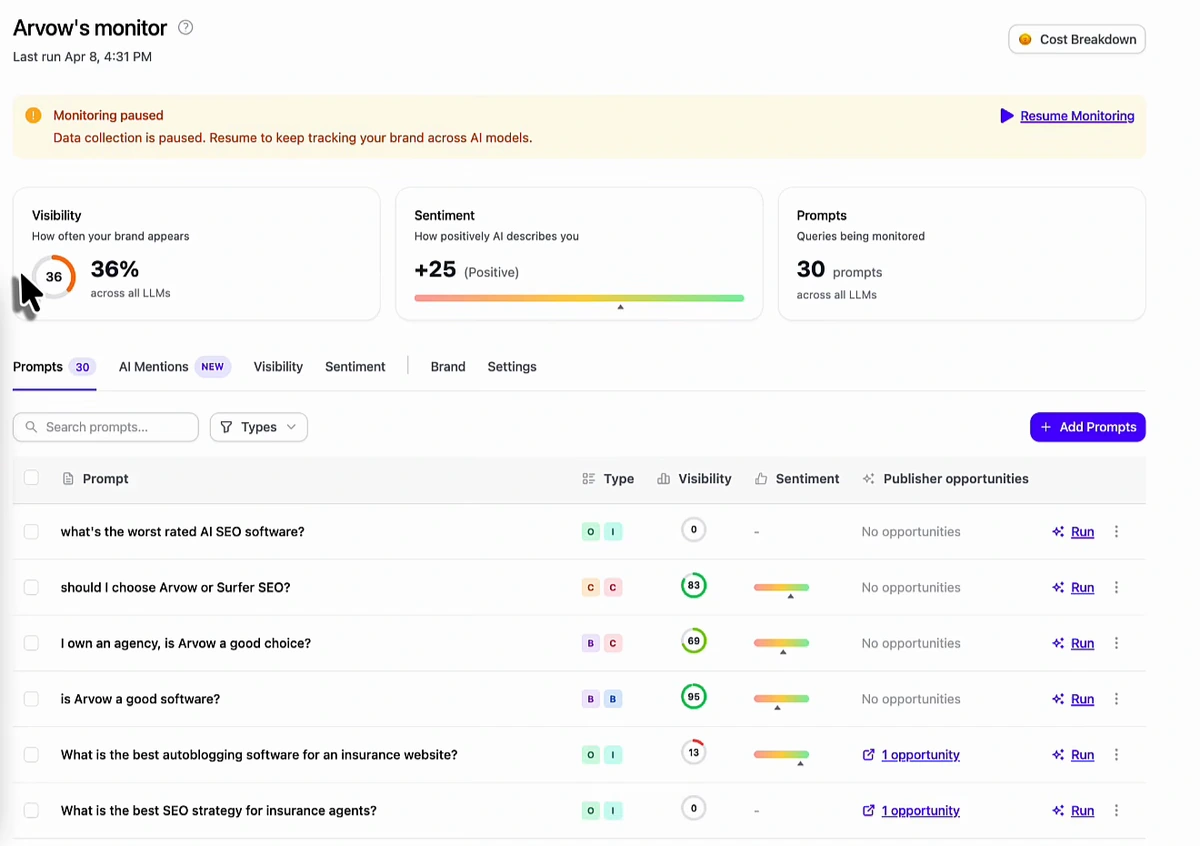Open the Visibility tab

tap(278, 367)
